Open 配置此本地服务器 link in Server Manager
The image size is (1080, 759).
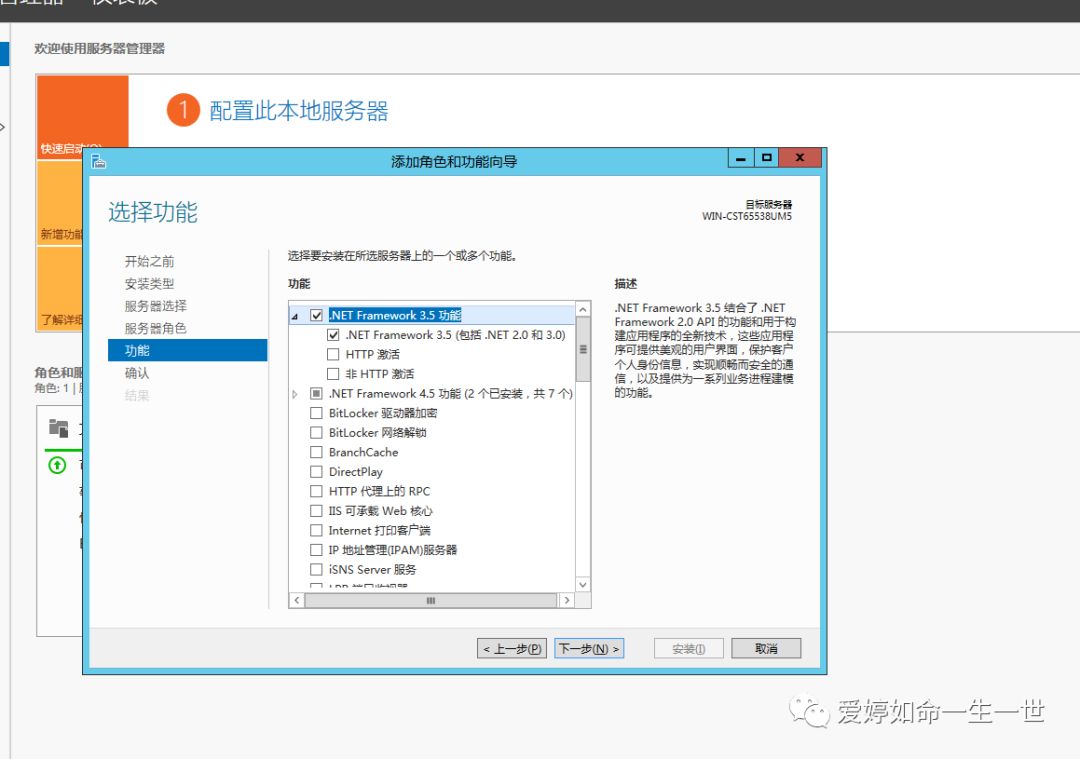point(299,111)
